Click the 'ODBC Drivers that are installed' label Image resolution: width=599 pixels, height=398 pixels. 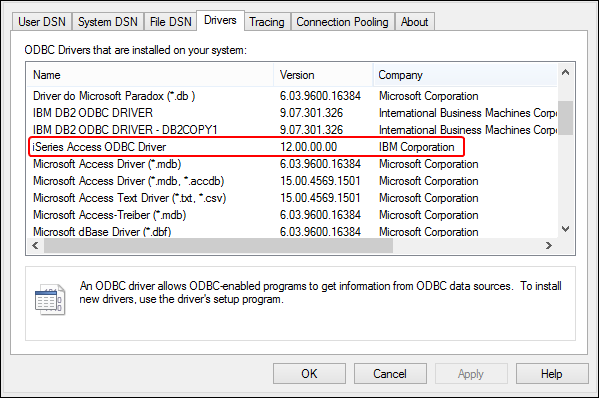pos(136,50)
